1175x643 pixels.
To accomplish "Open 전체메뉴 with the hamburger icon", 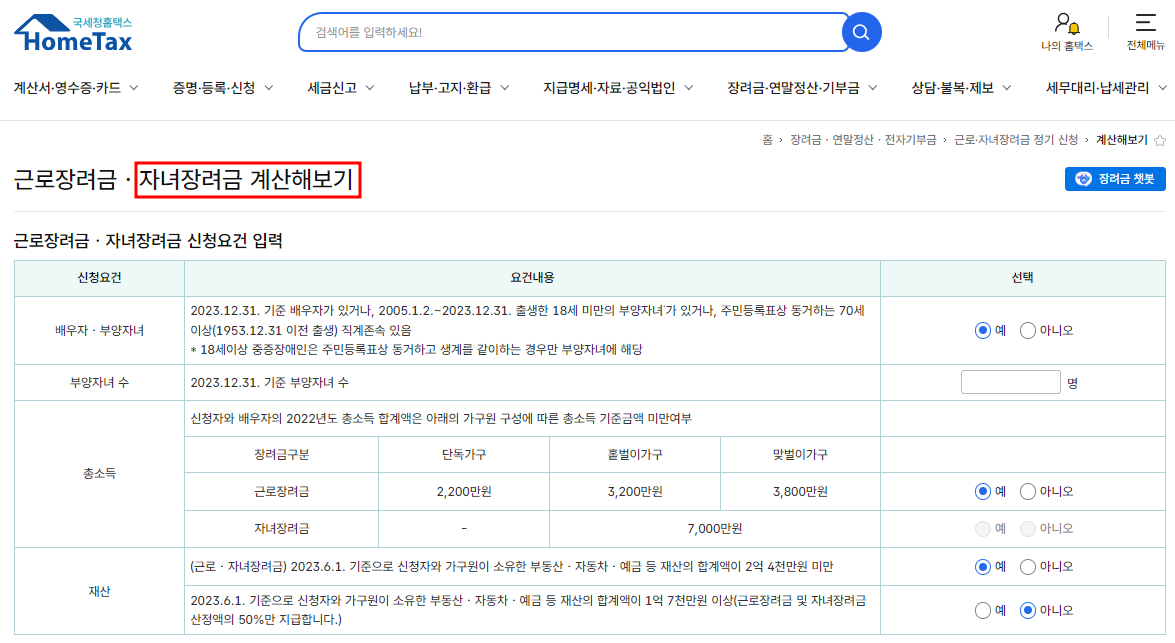I will pos(1148,24).
